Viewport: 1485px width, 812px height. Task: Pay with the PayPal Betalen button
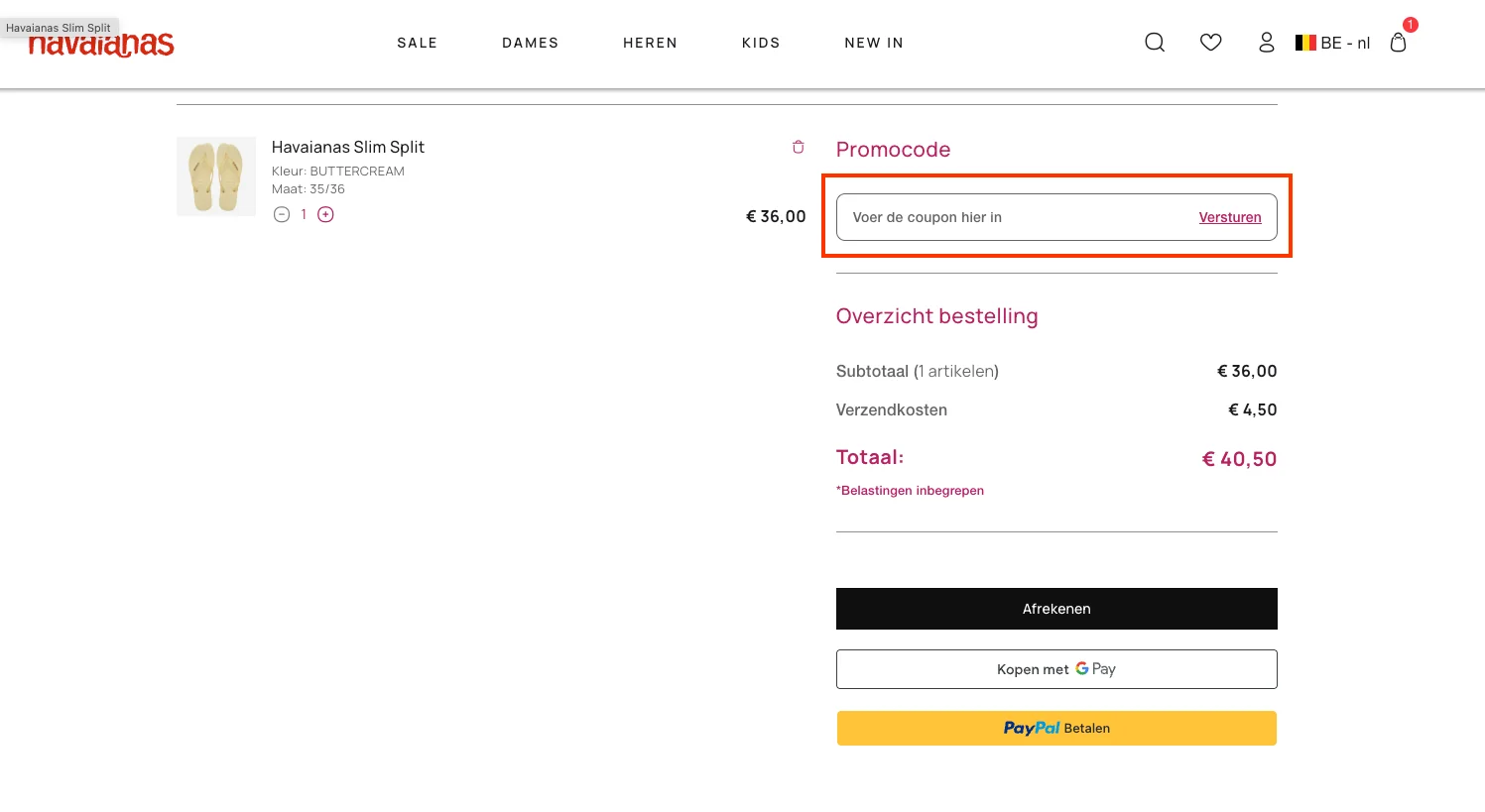point(1055,728)
